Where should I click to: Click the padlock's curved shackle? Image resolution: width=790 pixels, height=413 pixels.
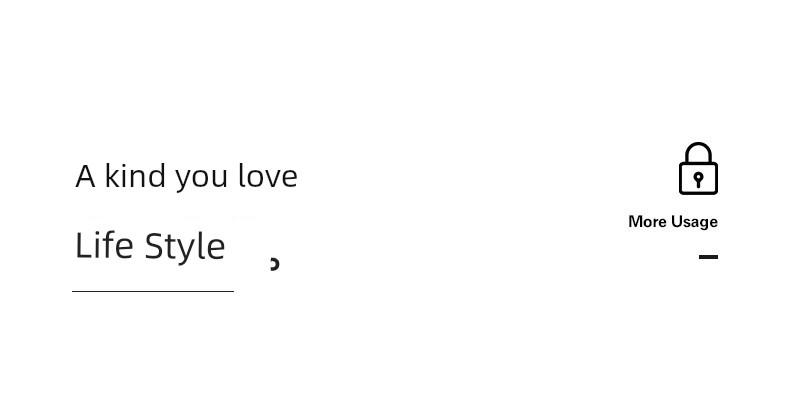pos(698,152)
